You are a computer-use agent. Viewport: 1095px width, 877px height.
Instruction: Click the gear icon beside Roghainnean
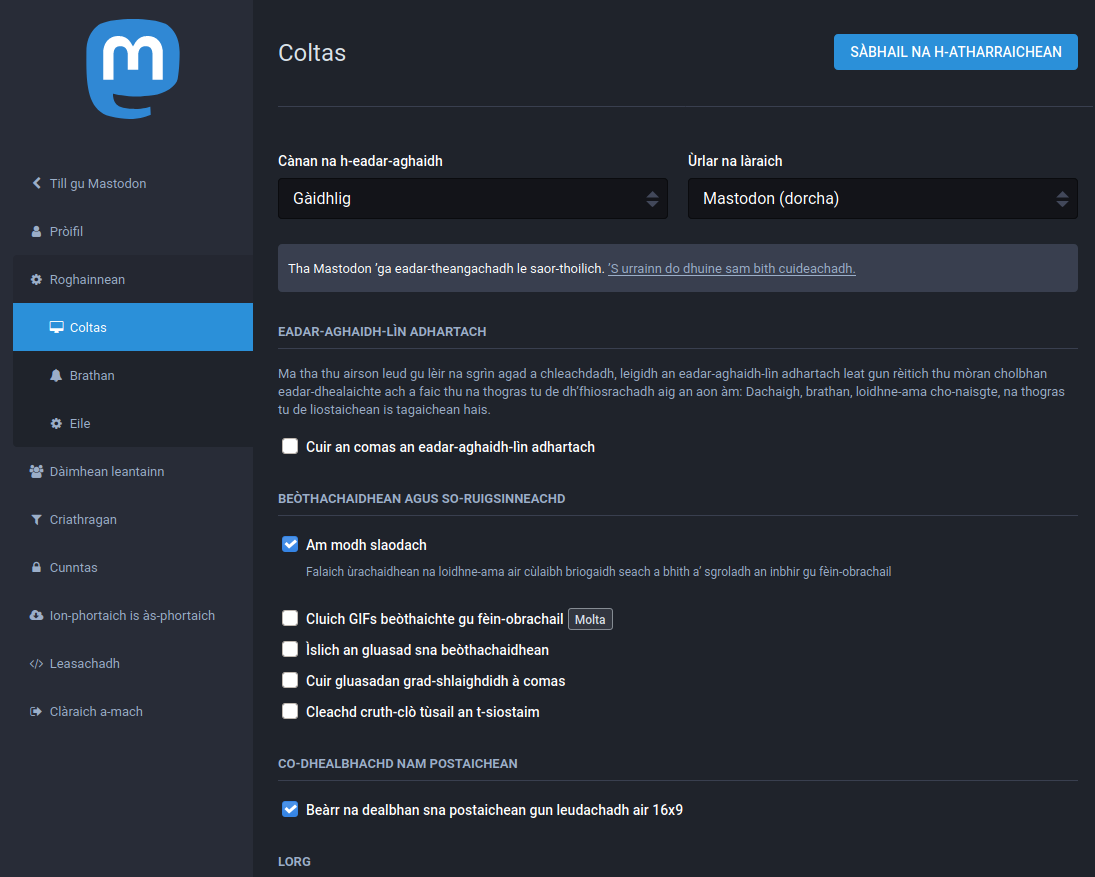(x=37, y=280)
